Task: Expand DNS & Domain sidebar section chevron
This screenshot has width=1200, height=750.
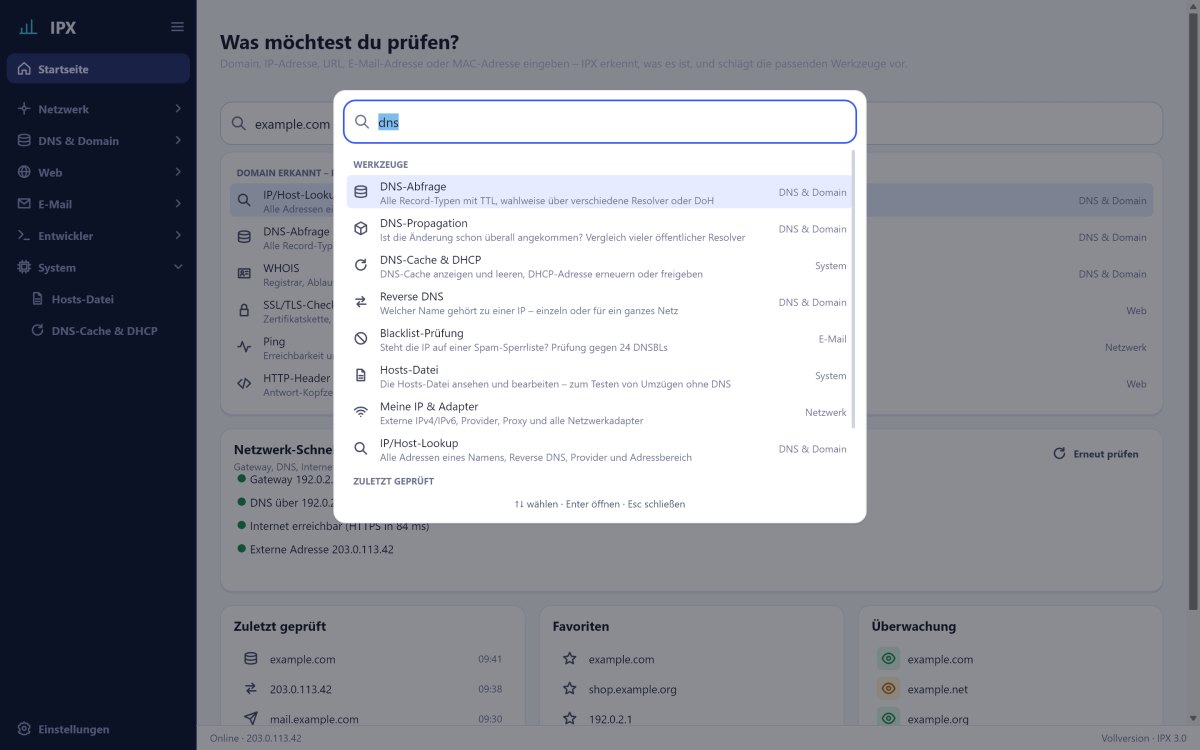Action: (x=178, y=141)
